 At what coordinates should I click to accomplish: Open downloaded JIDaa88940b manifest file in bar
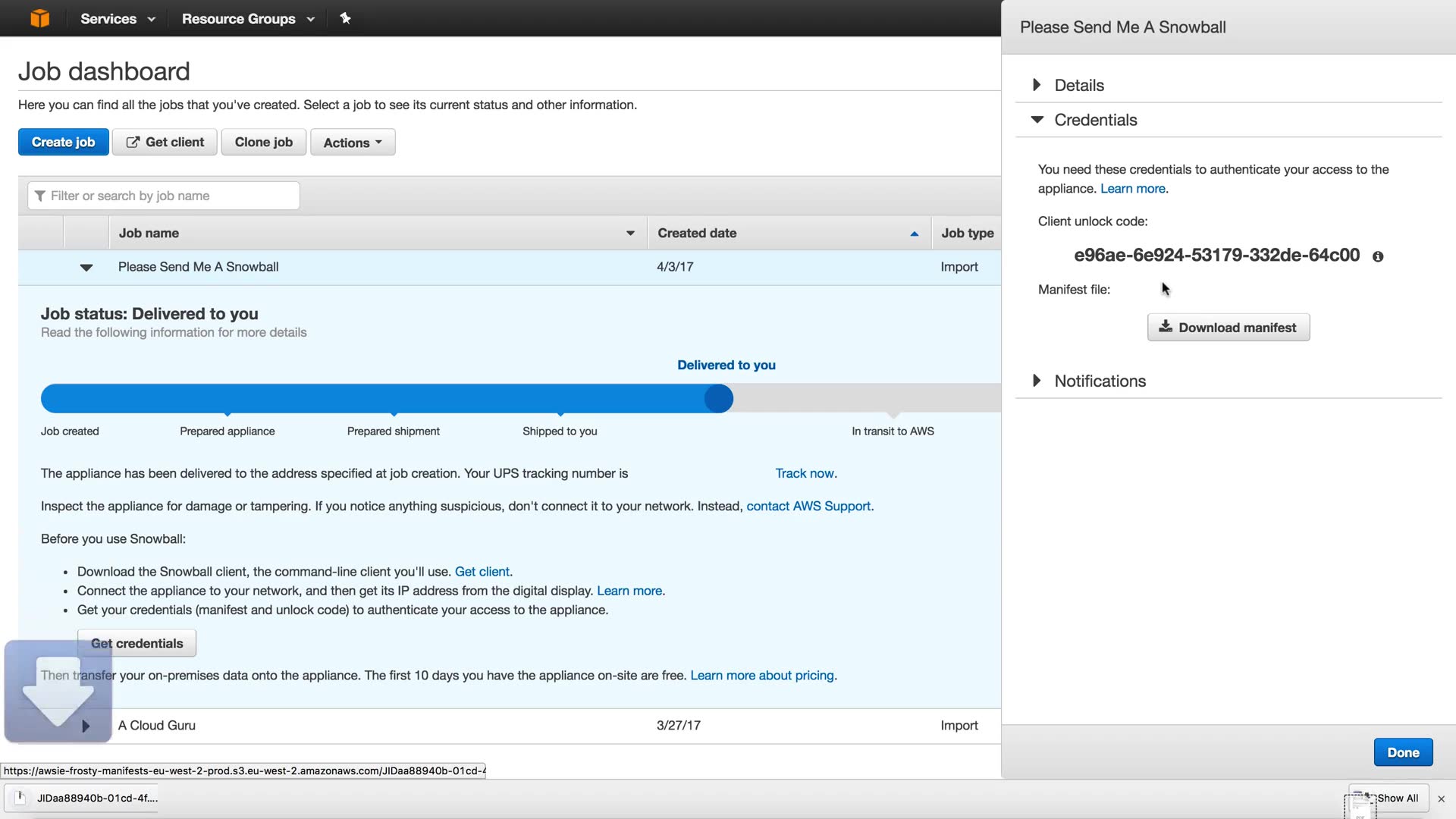click(x=83, y=798)
